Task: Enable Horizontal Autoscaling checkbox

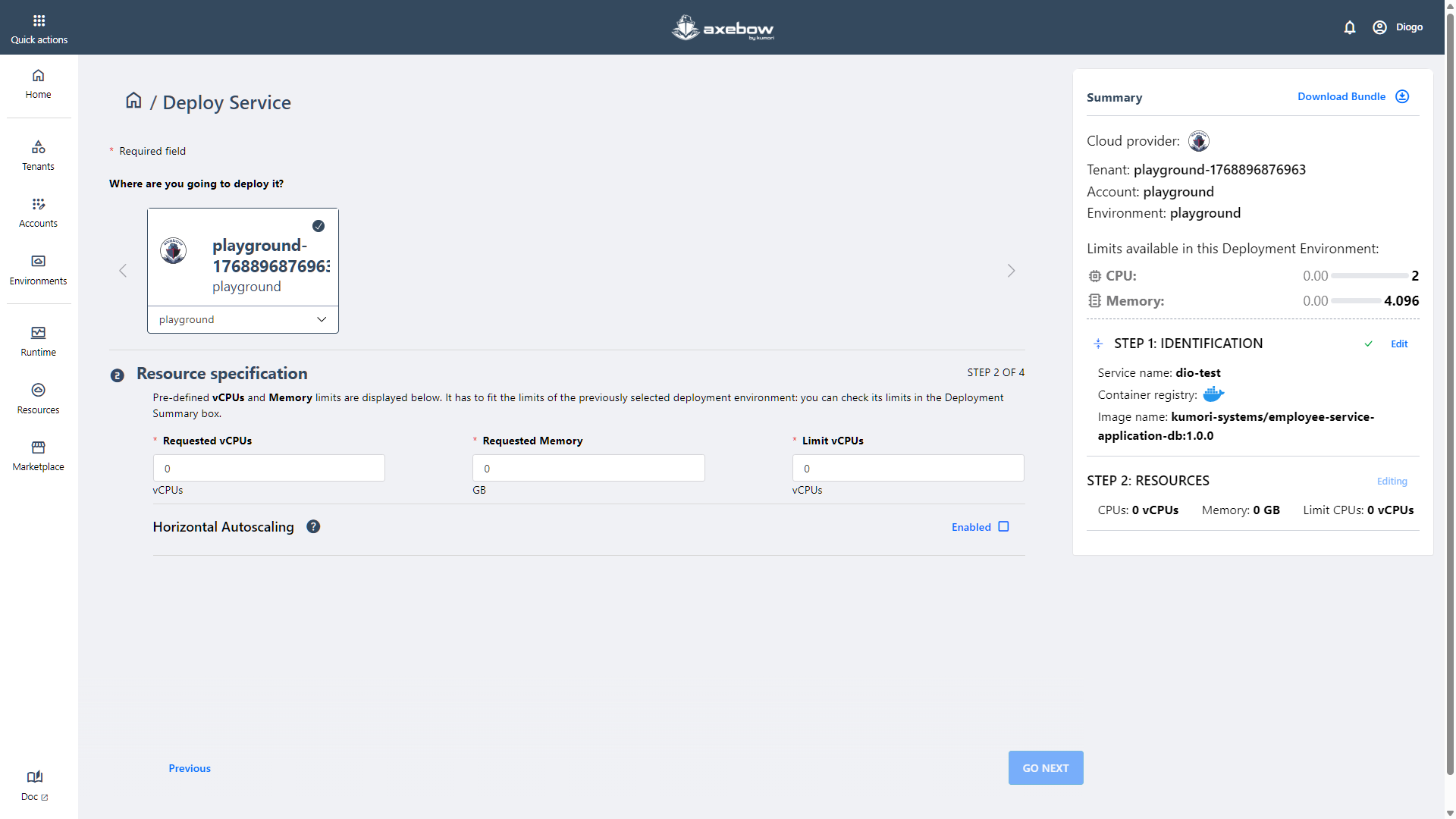Action: point(1003,526)
